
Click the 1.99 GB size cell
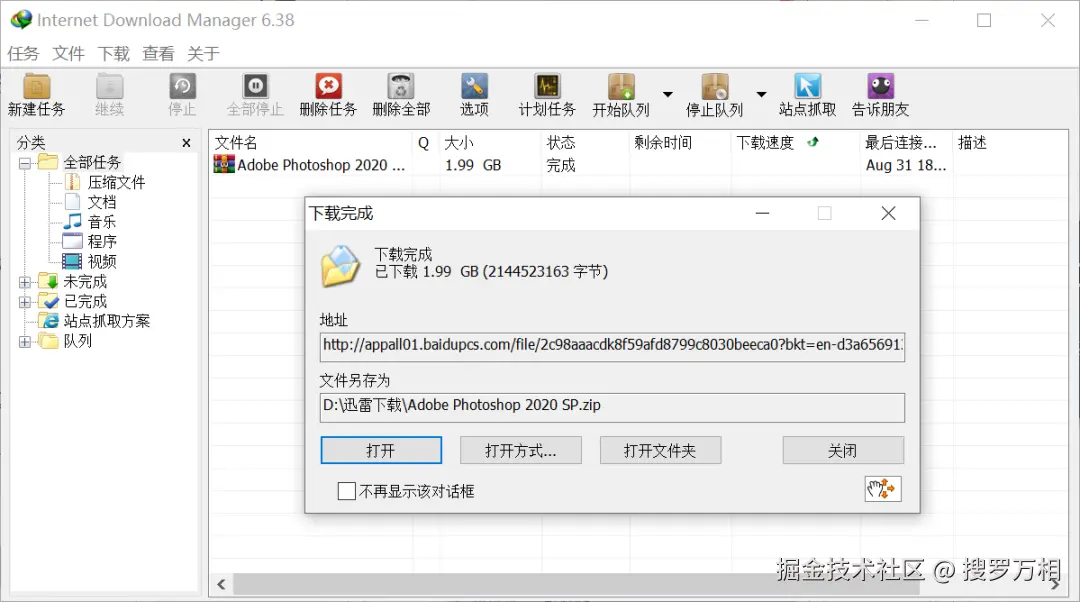pyautogui.click(x=473, y=165)
